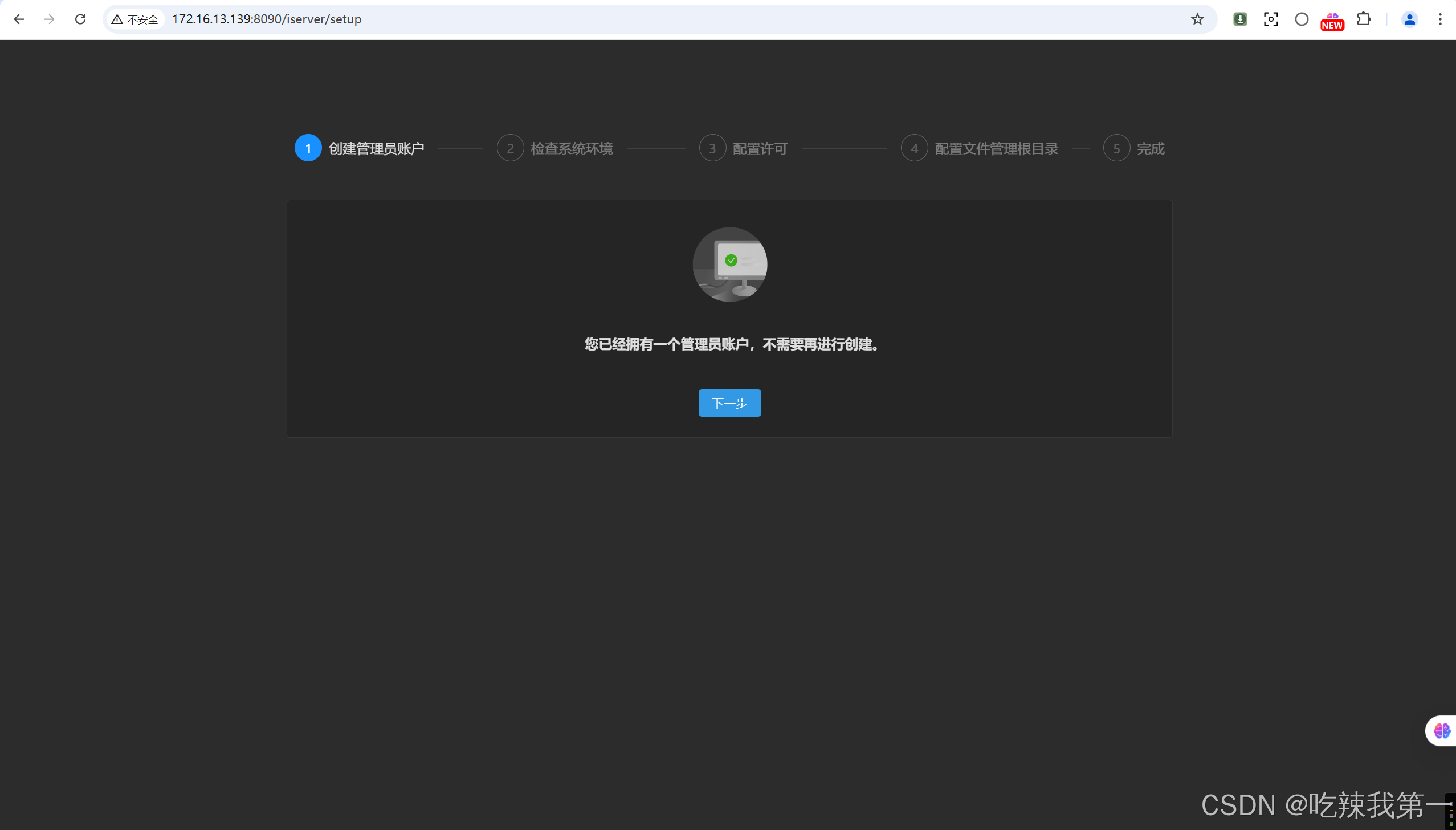The width and height of the screenshot is (1456, 830).
Task: Click the browser back arrow
Action: point(19,19)
